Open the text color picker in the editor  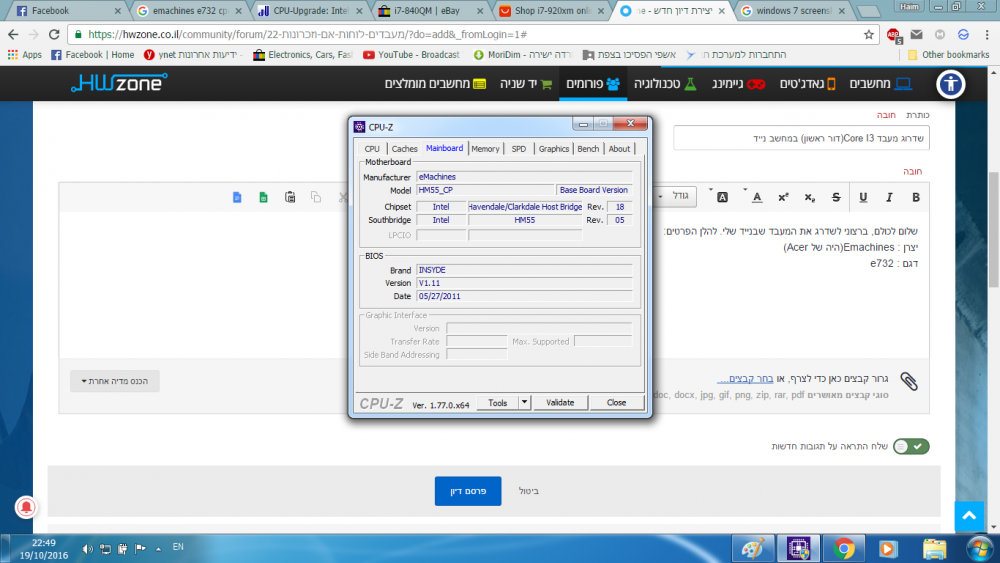click(756, 197)
